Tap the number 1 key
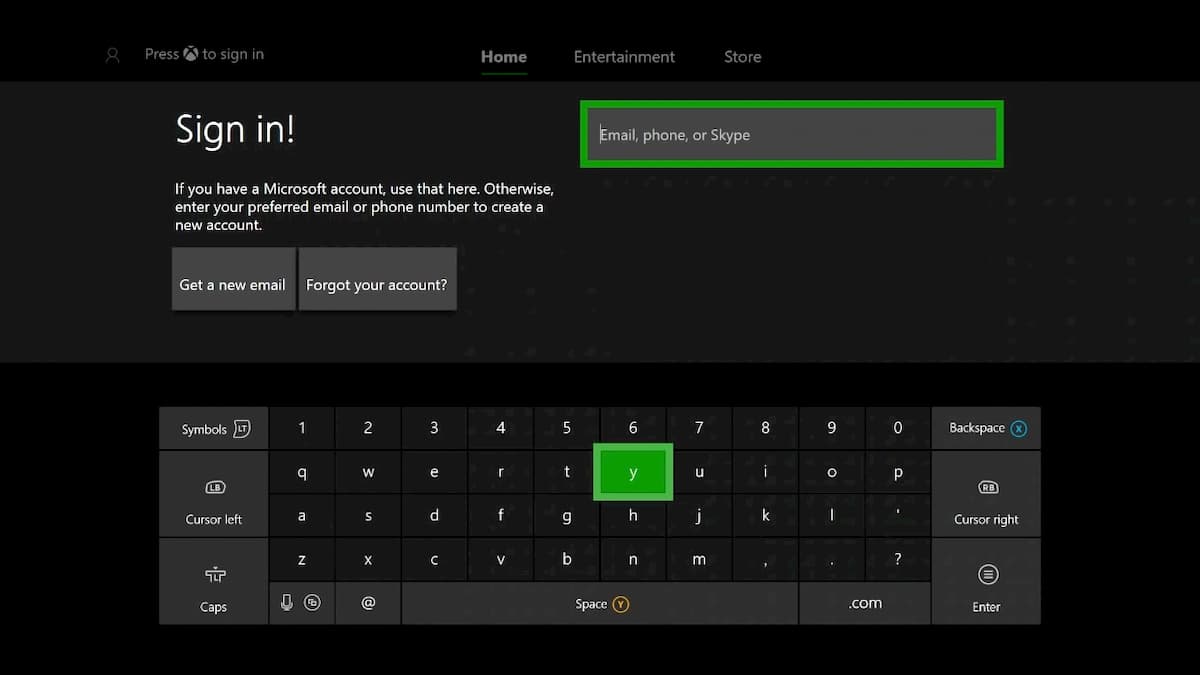 (x=302, y=428)
